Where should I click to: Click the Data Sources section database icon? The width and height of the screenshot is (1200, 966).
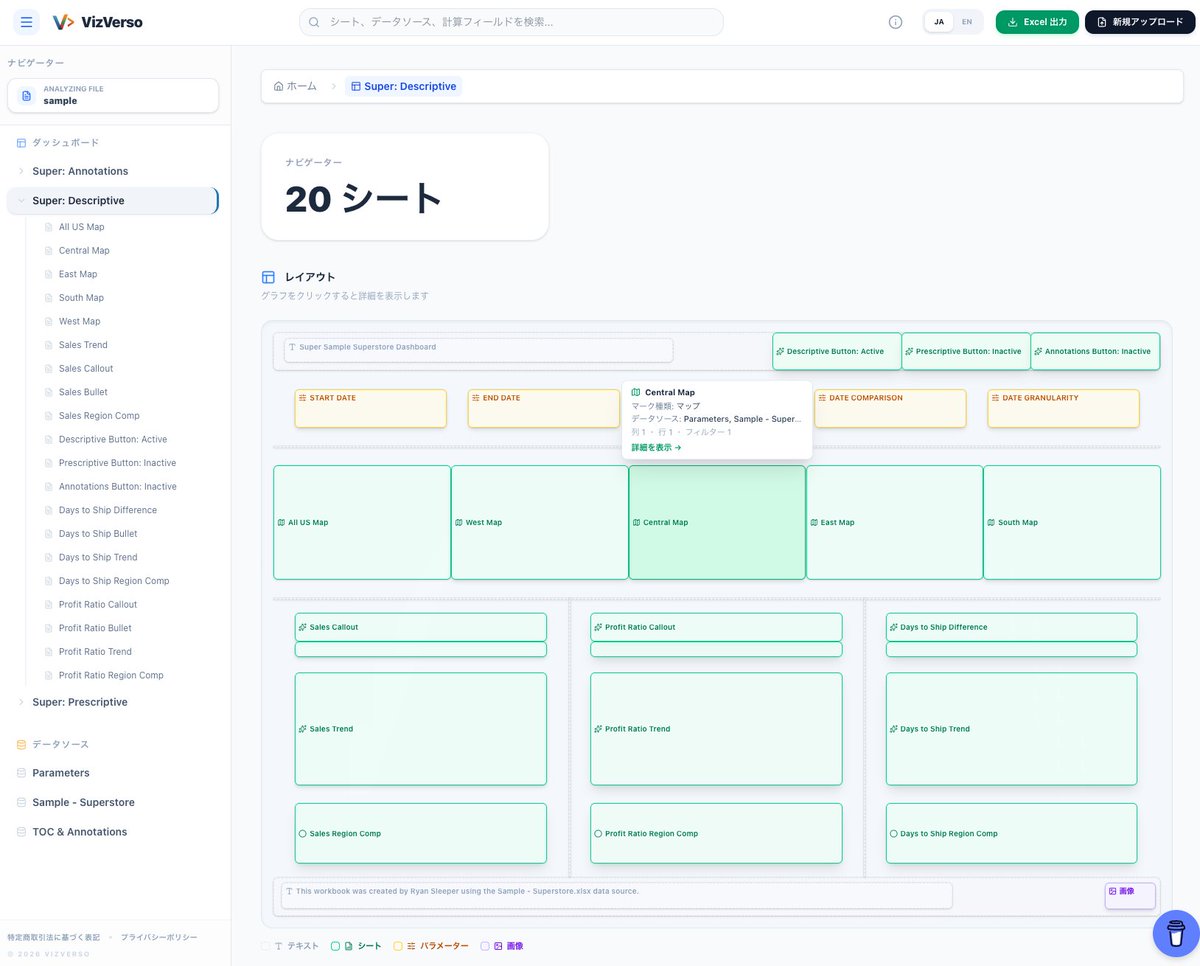click(22, 745)
